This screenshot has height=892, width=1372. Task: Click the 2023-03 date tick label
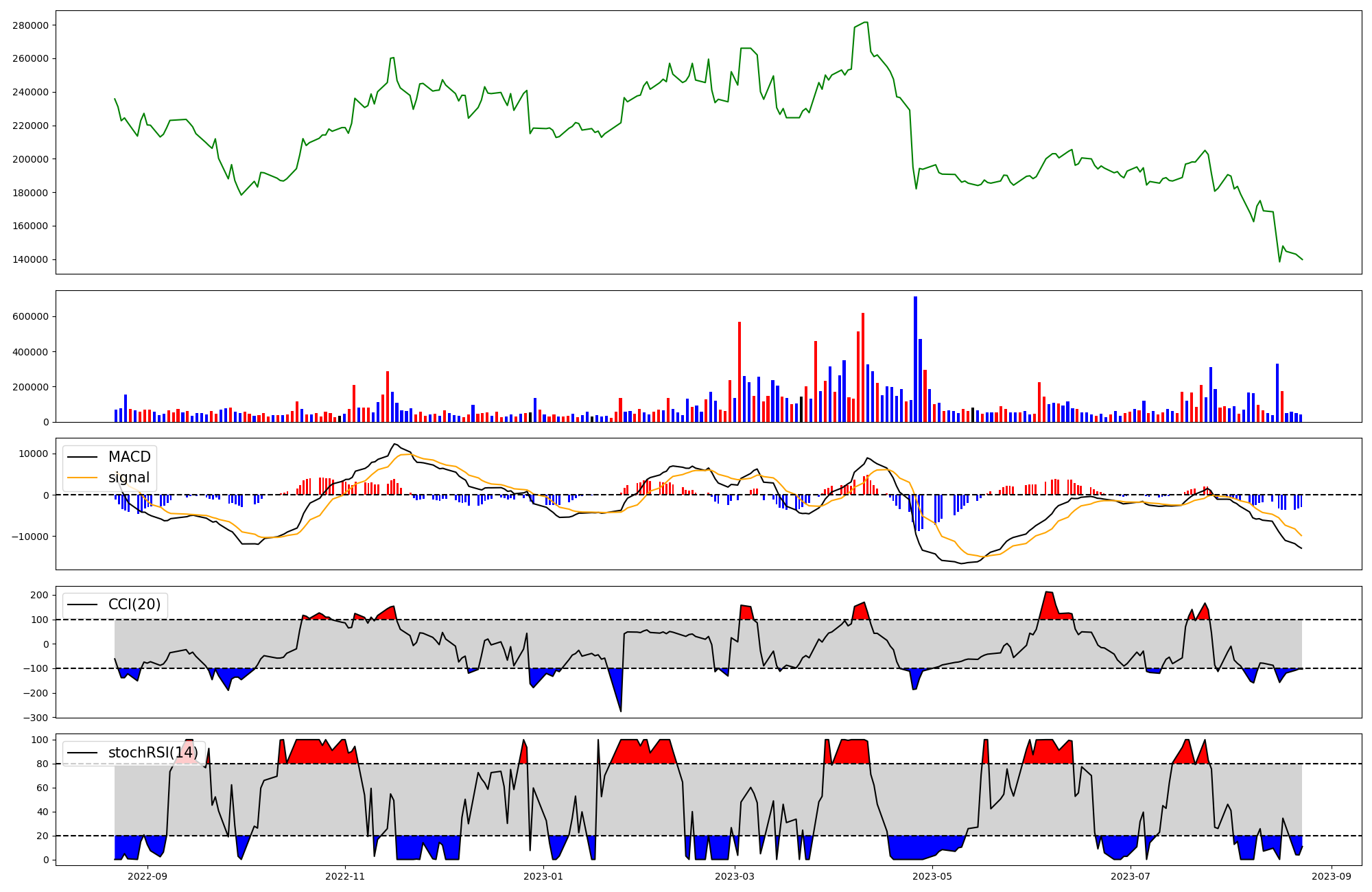735,876
